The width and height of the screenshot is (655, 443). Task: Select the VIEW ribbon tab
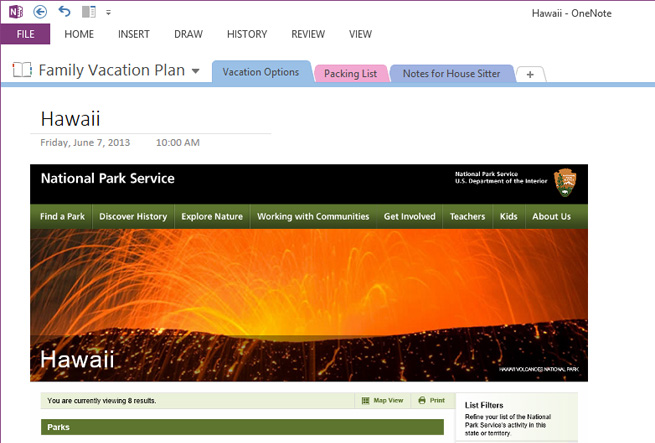[360, 34]
